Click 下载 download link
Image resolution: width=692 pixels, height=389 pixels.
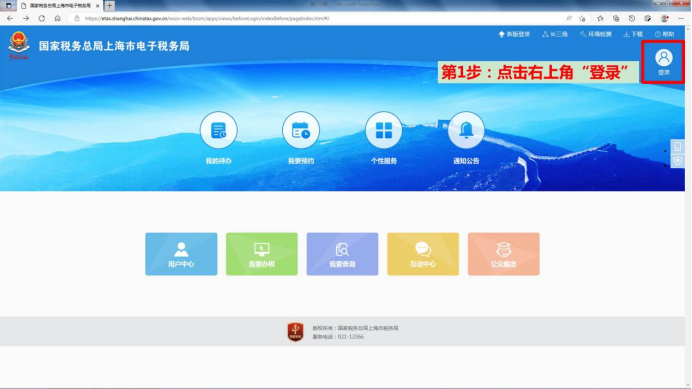click(x=633, y=34)
